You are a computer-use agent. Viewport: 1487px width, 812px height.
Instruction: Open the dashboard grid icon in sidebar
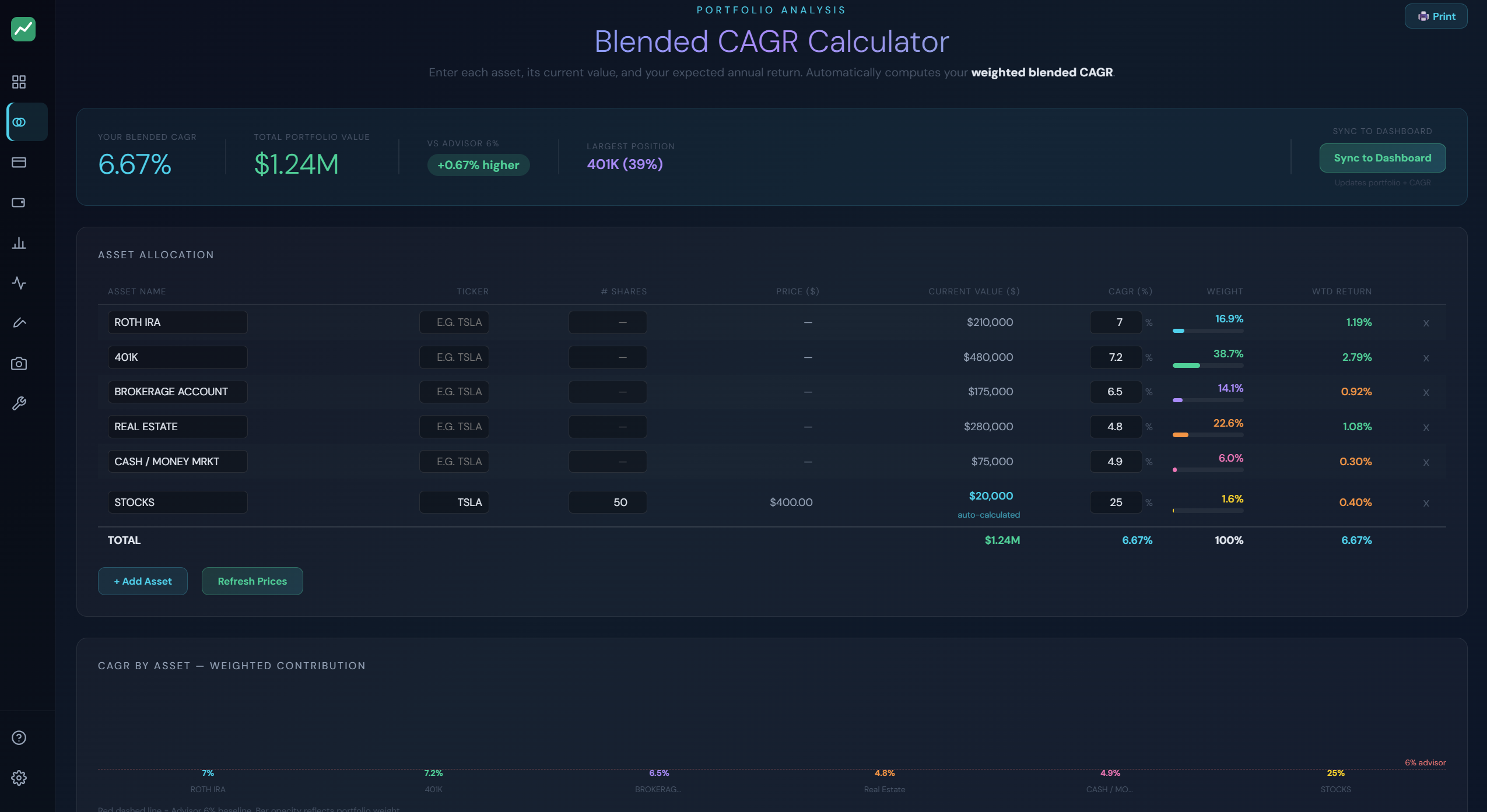coord(19,82)
